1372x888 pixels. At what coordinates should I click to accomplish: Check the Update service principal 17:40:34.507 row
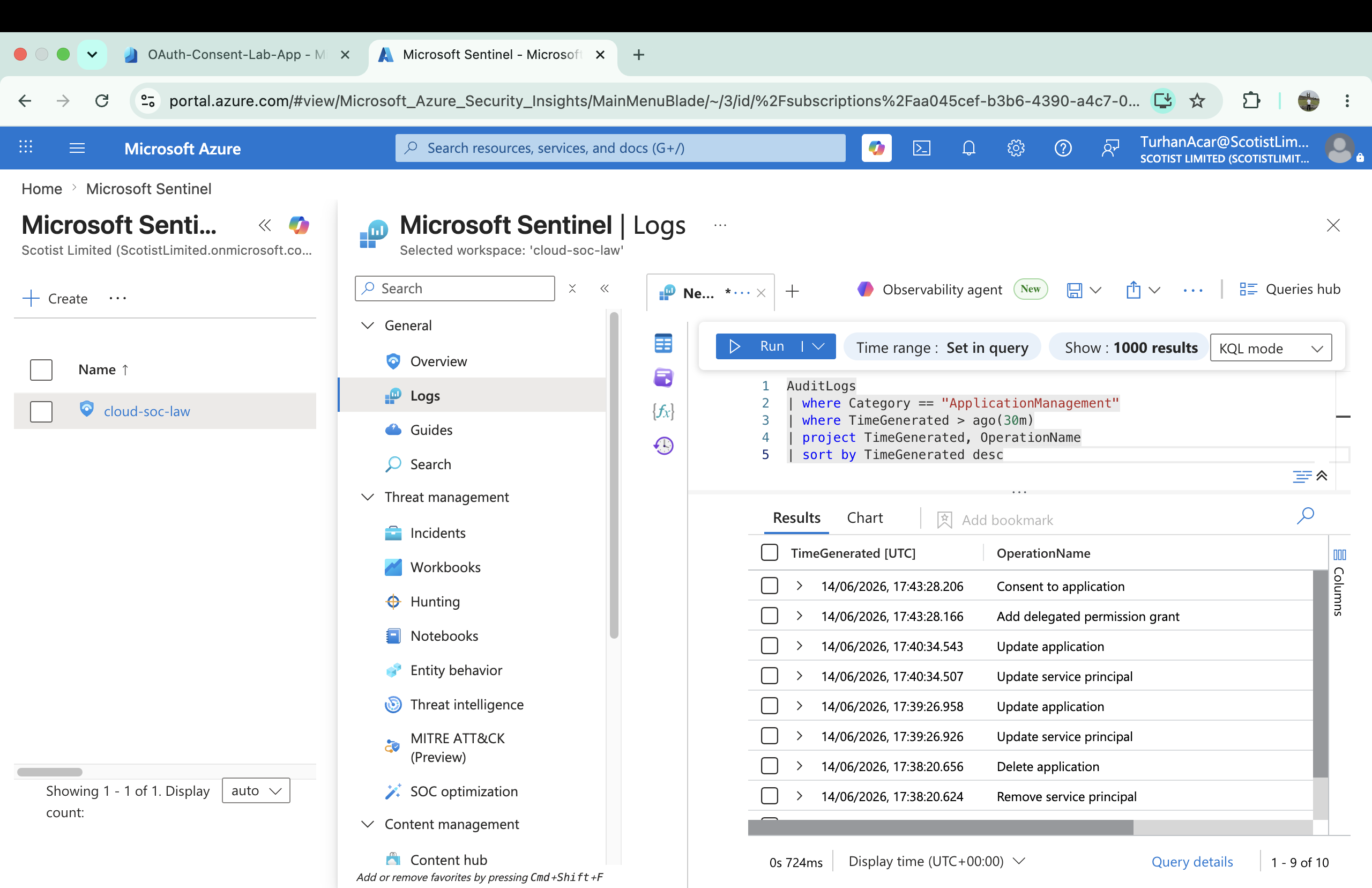click(x=769, y=676)
